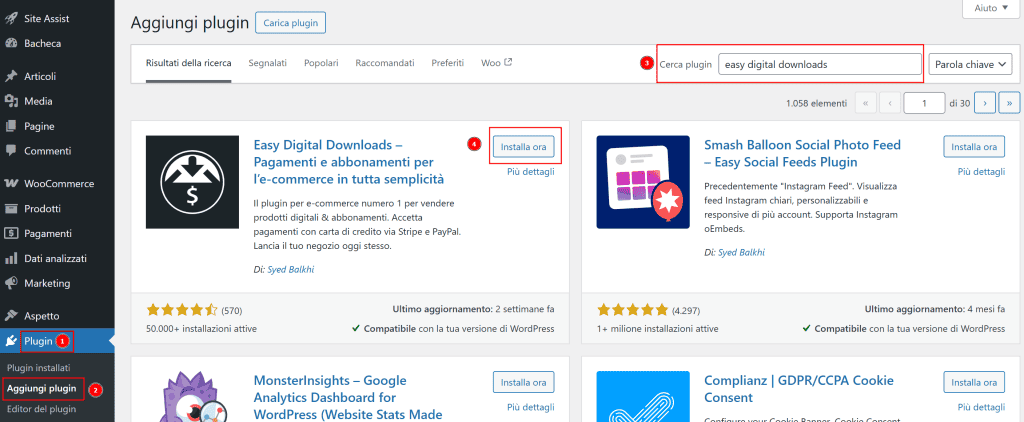The image size is (1024, 422).
Task: Go to next results page arrow
Action: 985,103
